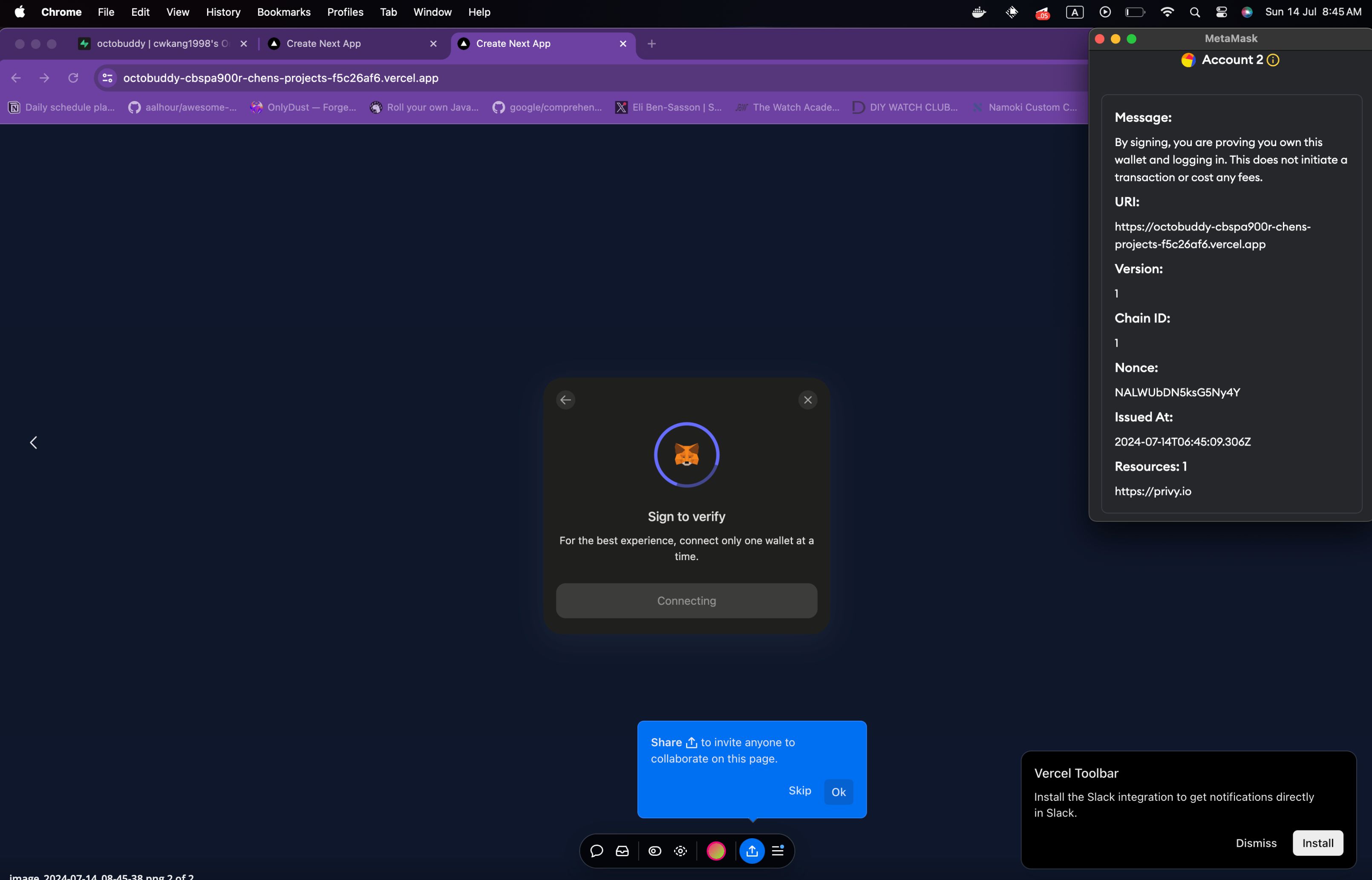Click Ok to confirm Vercel toolbar prompt

838,791
